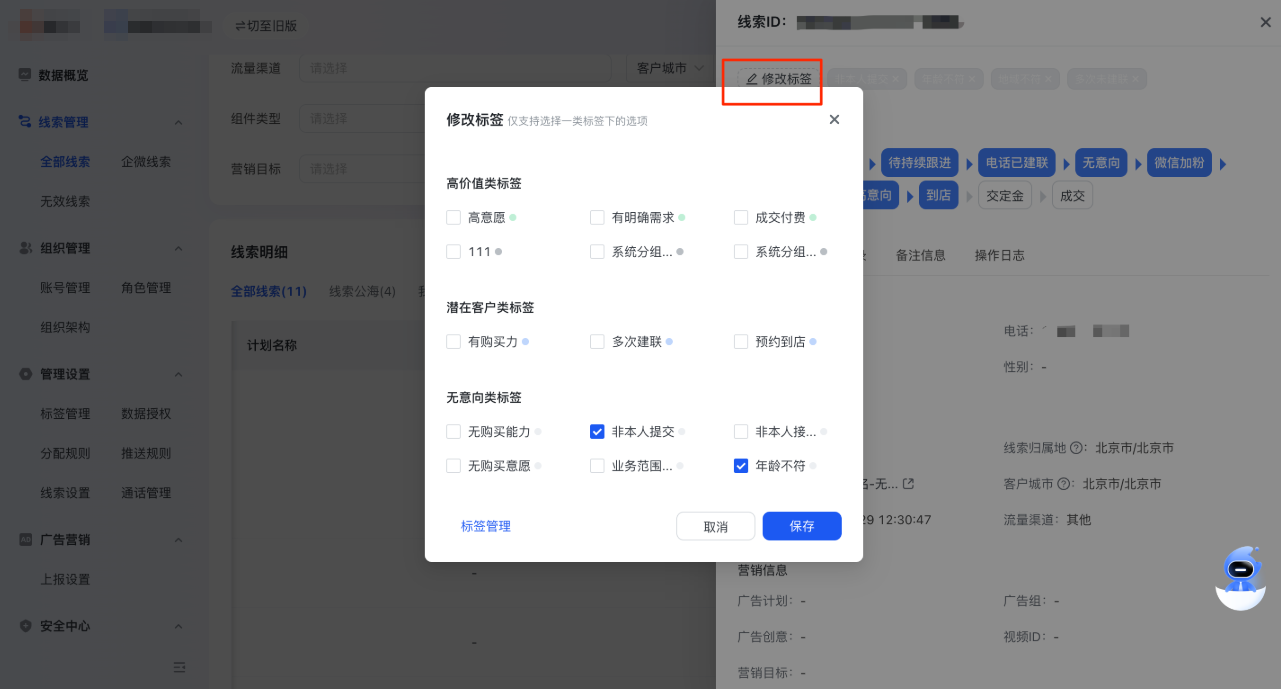
Task: Disable the 年龄不符 tag checkbox
Action: [741, 465]
